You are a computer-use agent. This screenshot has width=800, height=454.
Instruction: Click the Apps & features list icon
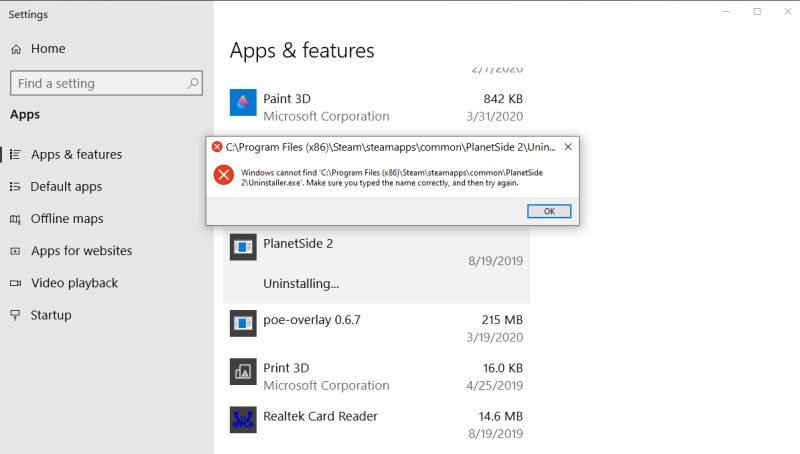pyautogui.click(x=15, y=154)
